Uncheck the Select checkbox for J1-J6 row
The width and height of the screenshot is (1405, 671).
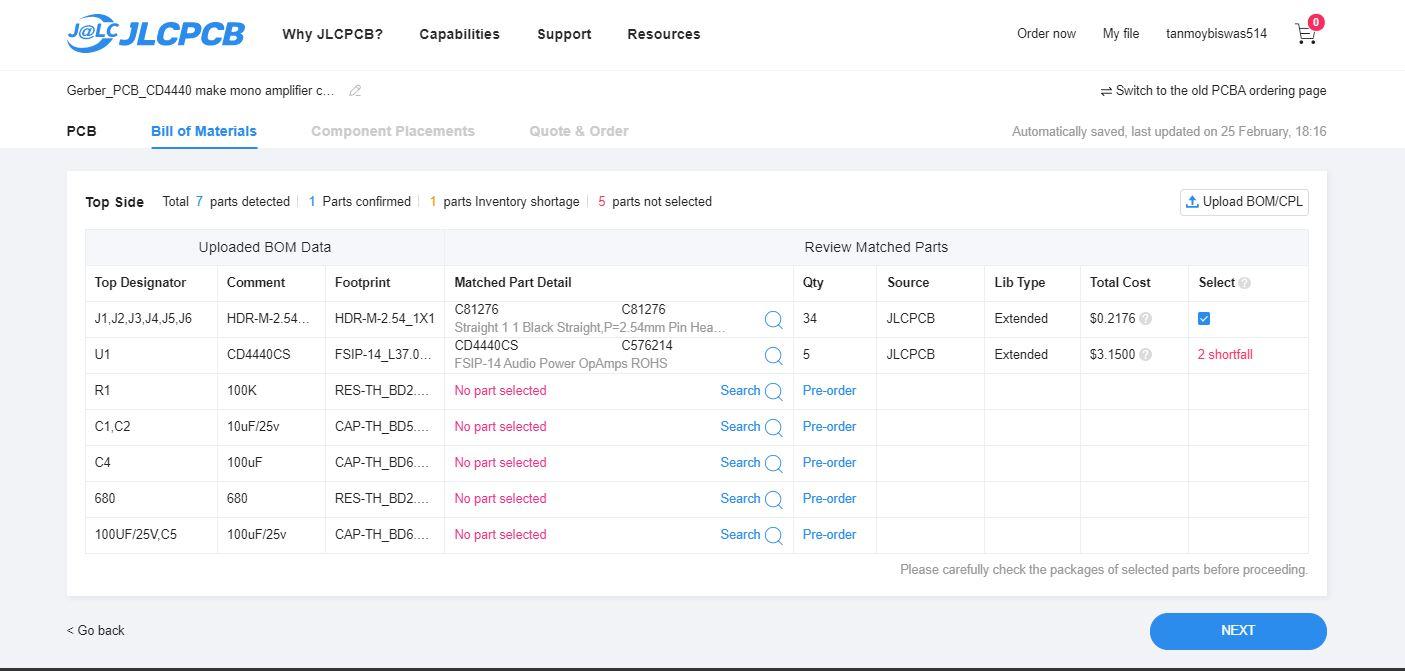[1204, 319]
